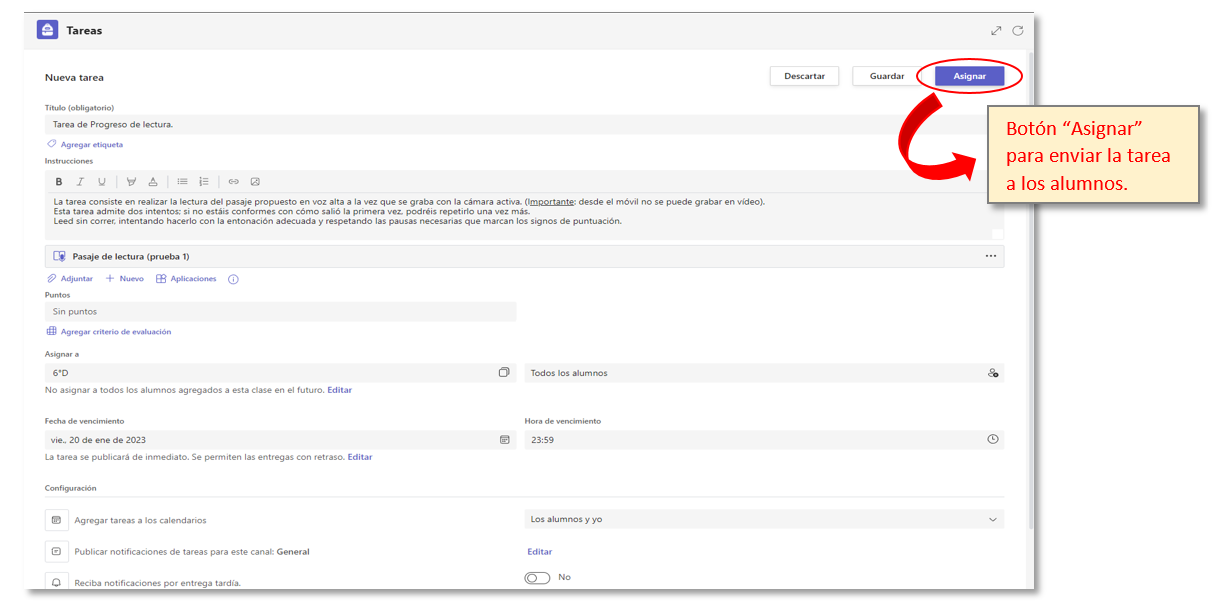Image resolution: width=1212 pixels, height=602 pixels.
Task: Open the 'Todos los alumnos' student selector
Action: (x=992, y=373)
